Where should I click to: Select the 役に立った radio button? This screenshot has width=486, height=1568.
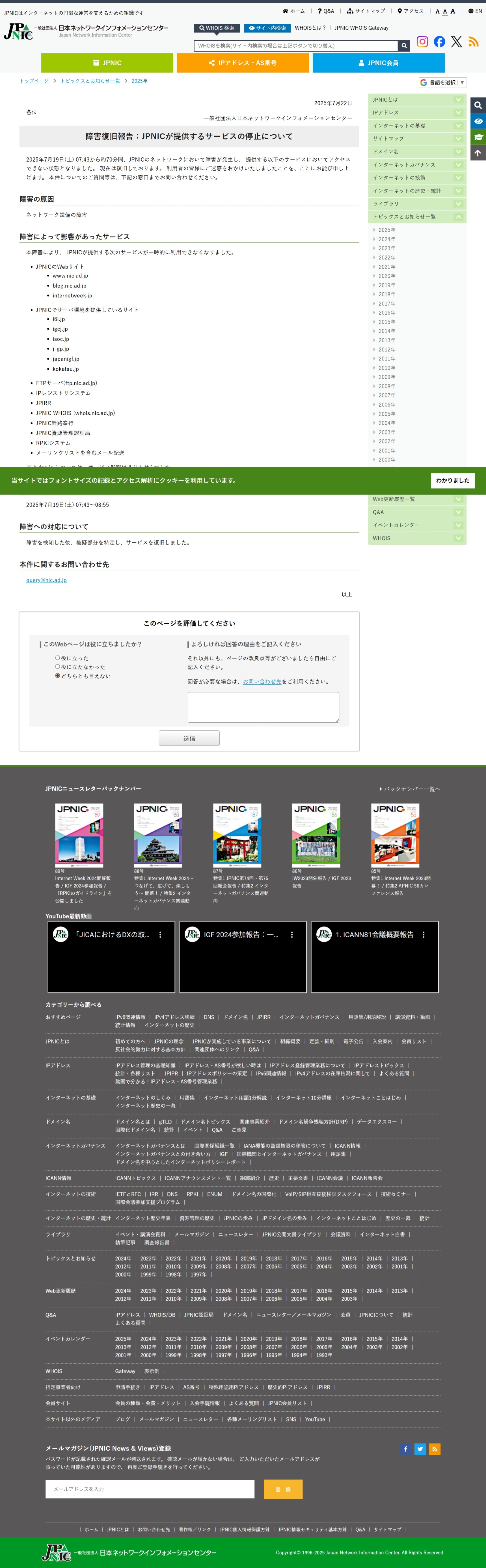coord(58,658)
